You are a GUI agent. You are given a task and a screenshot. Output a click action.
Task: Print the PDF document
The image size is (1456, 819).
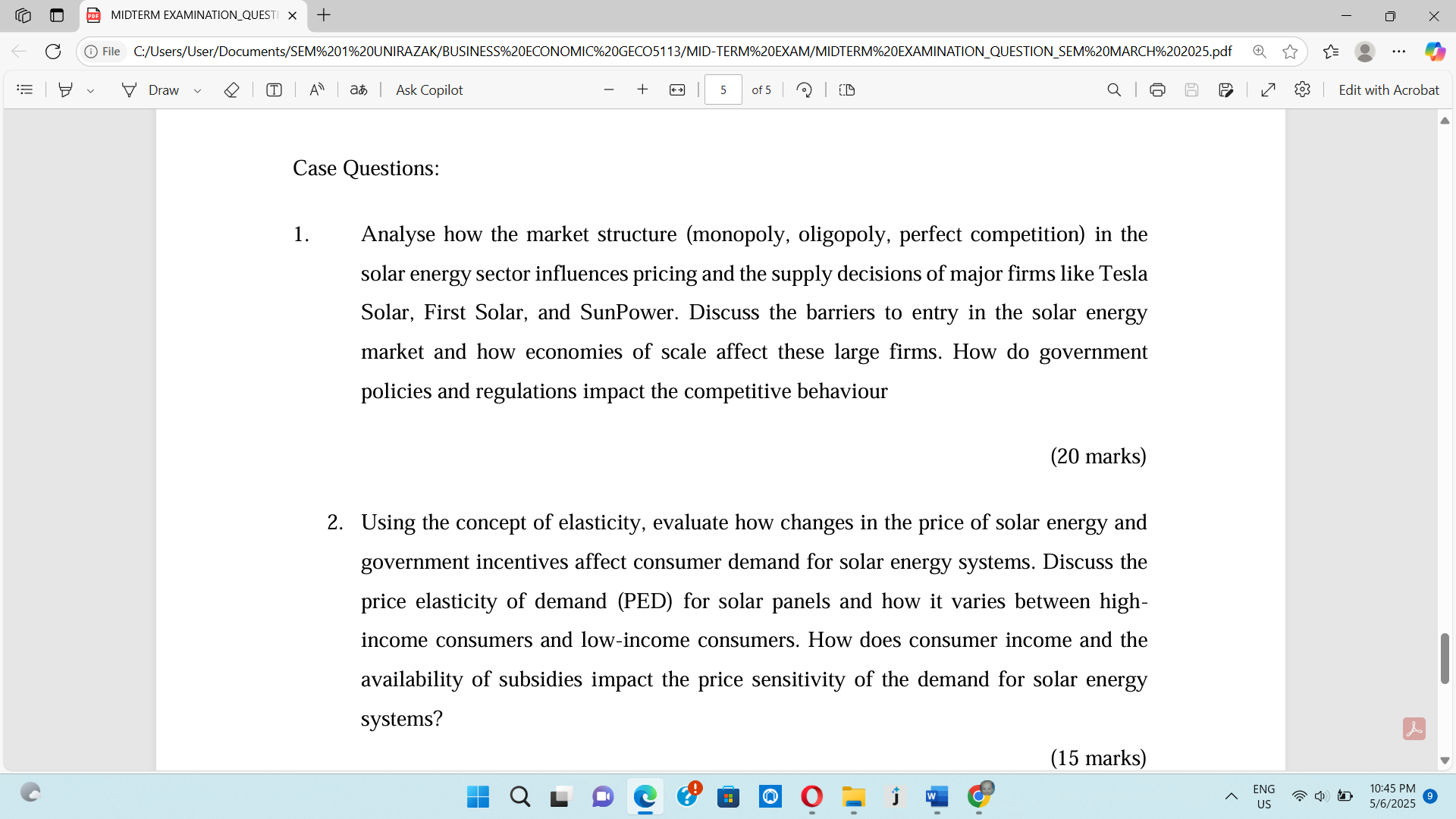pyautogui.click(x=1157, y=89)
